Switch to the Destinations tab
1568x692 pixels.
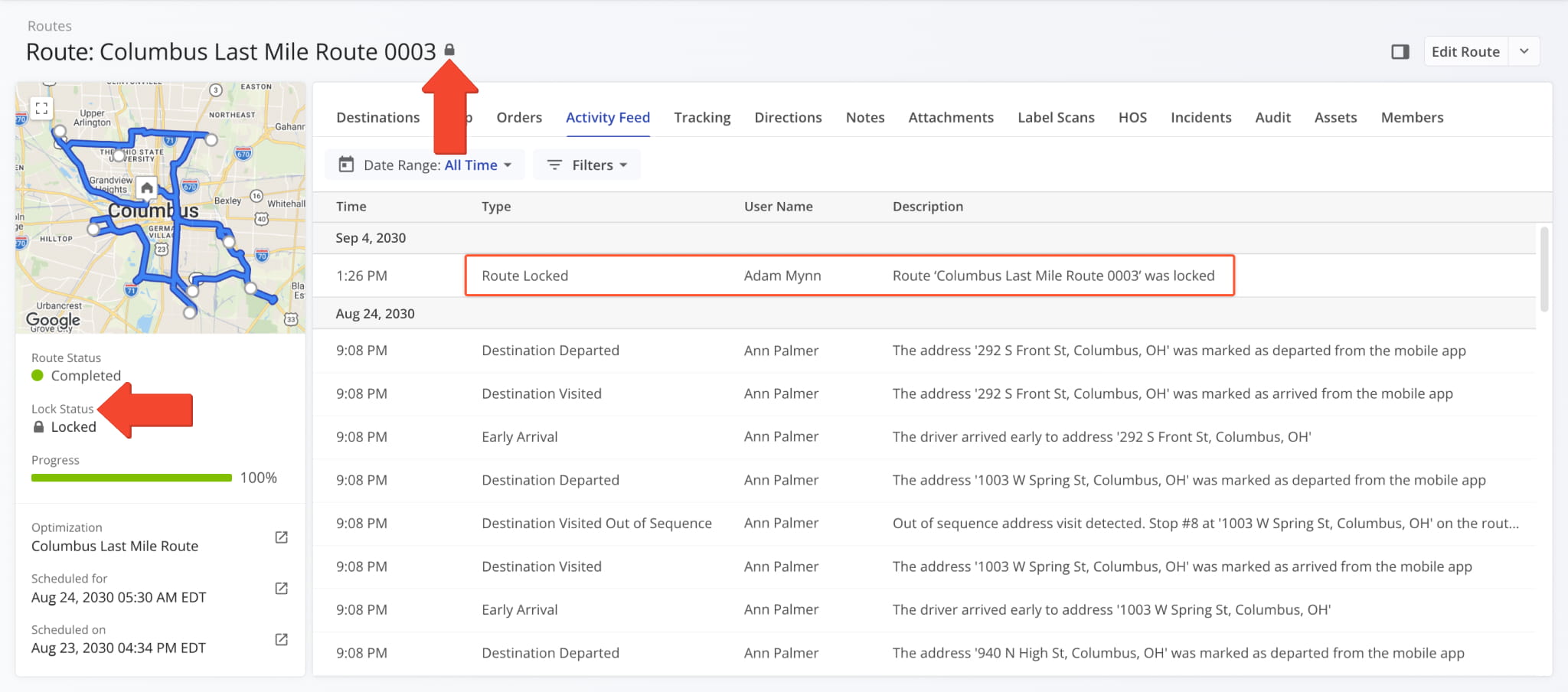(x=378, y=117)
